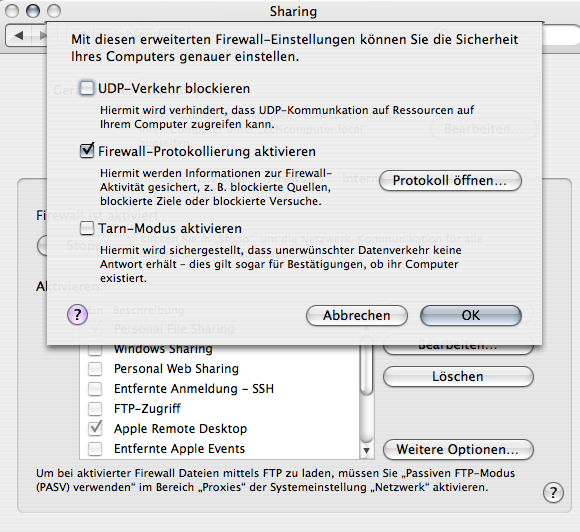
Task: Uncheck Apple Remote Desktop
Action: click(x=95, y=429)
